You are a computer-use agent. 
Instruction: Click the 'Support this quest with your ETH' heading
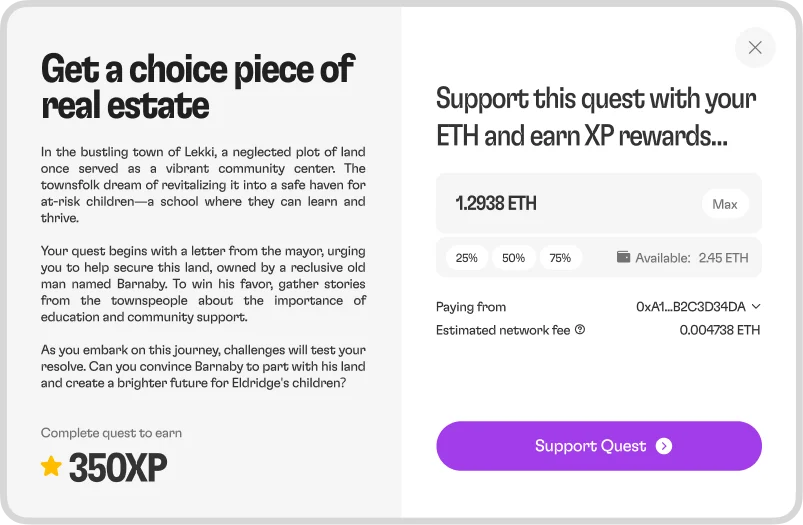596,117
